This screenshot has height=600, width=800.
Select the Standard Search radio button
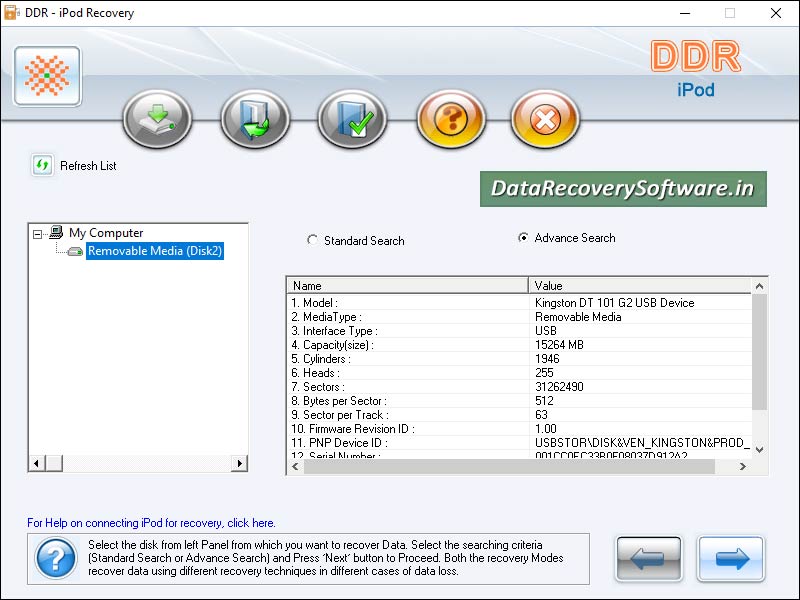314,240
